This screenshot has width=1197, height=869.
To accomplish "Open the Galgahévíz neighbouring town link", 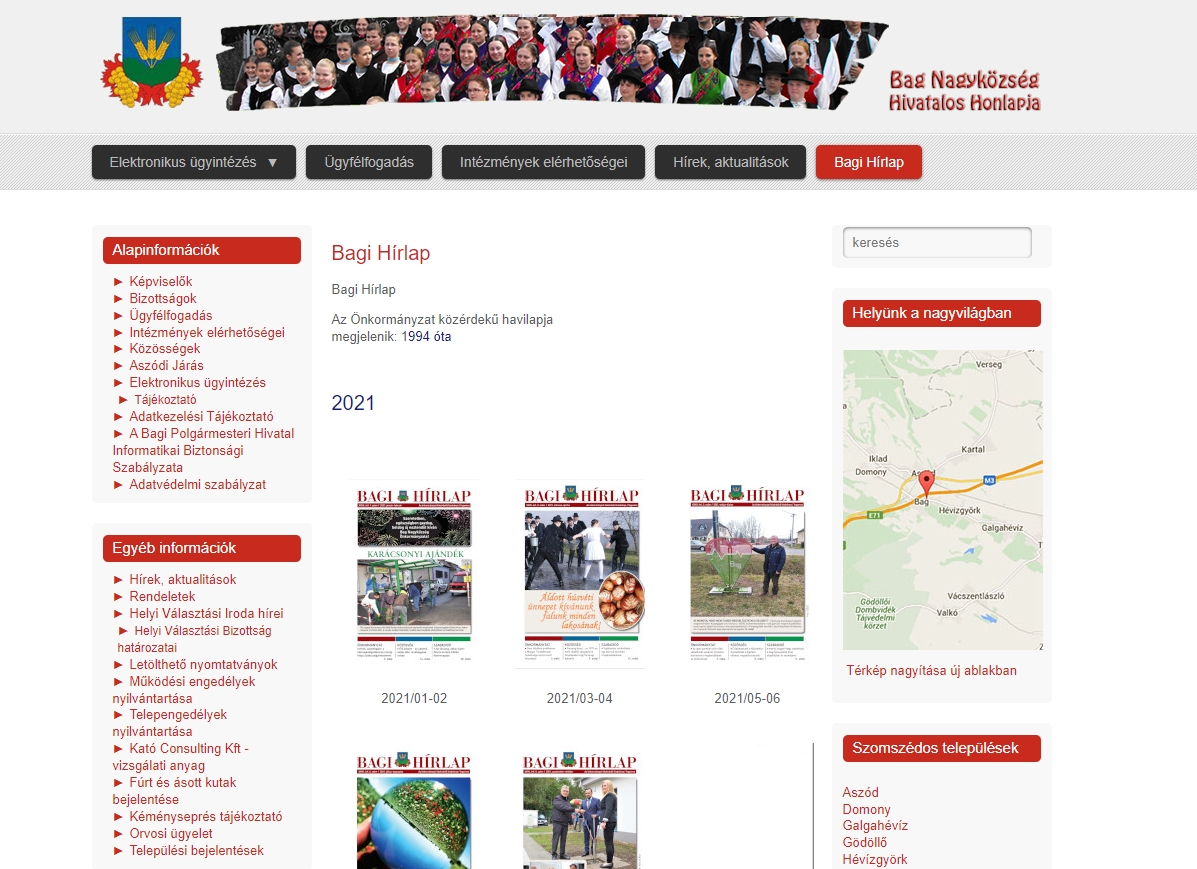I will click(x=875, y=825).
